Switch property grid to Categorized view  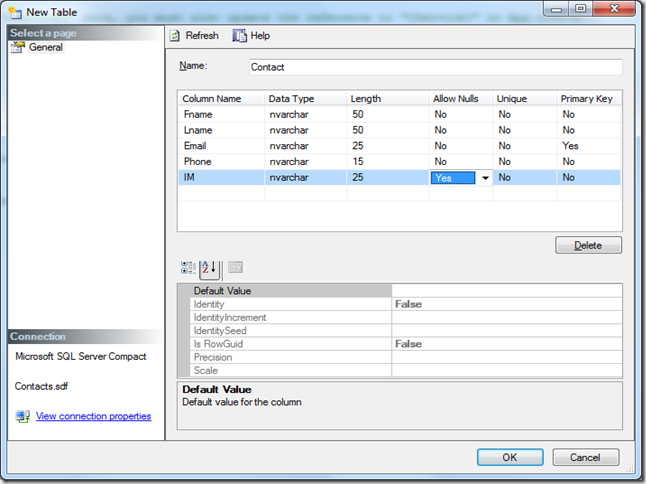point(188,268)
